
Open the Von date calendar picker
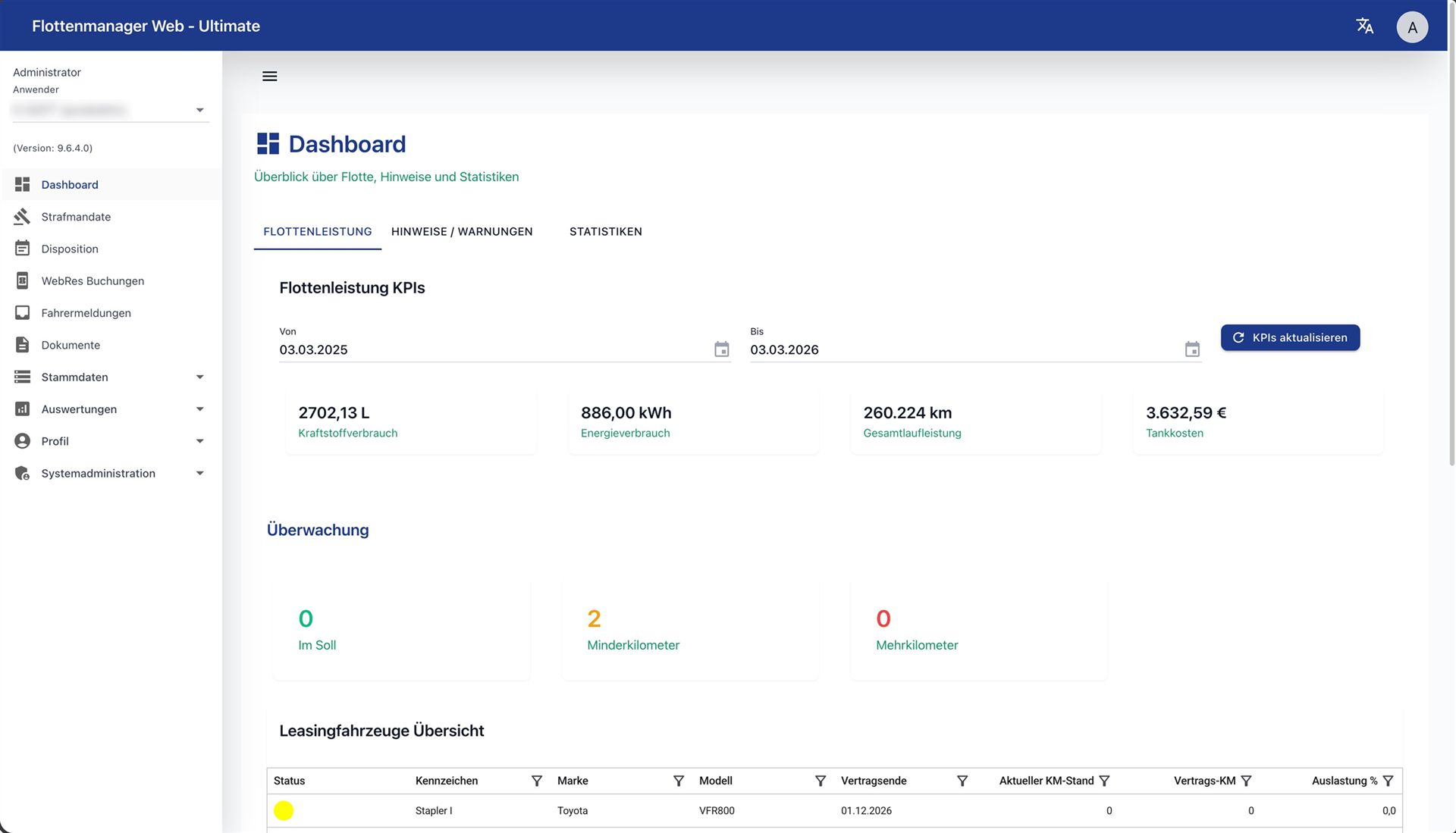721,349
